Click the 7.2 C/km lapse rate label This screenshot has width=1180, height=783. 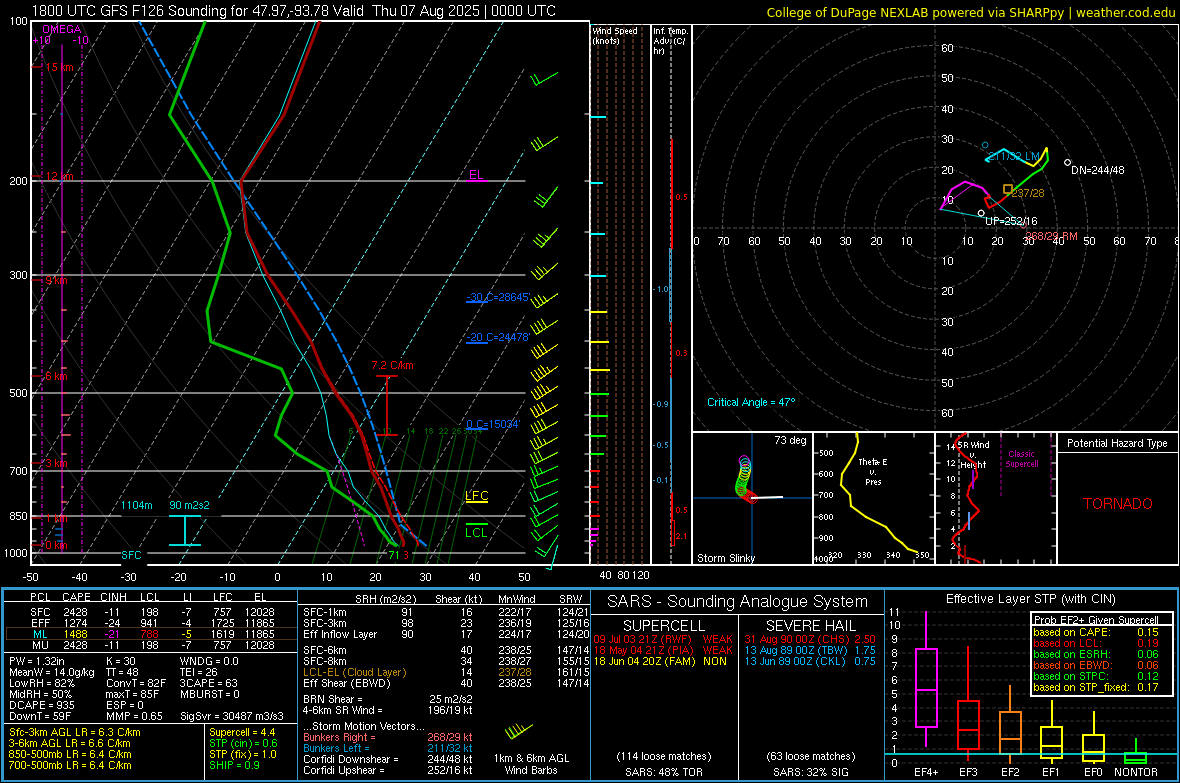392,365
